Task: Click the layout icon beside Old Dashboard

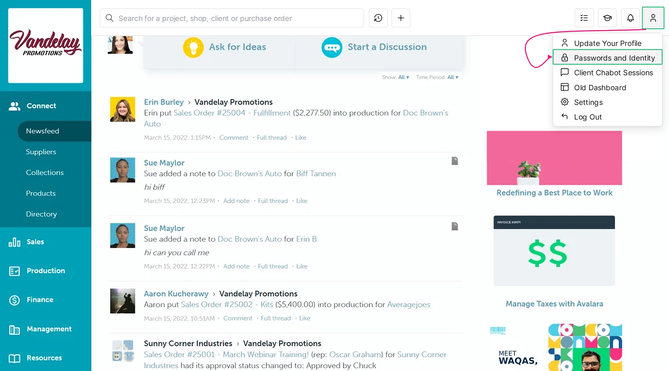Action: tap(564, 87)
